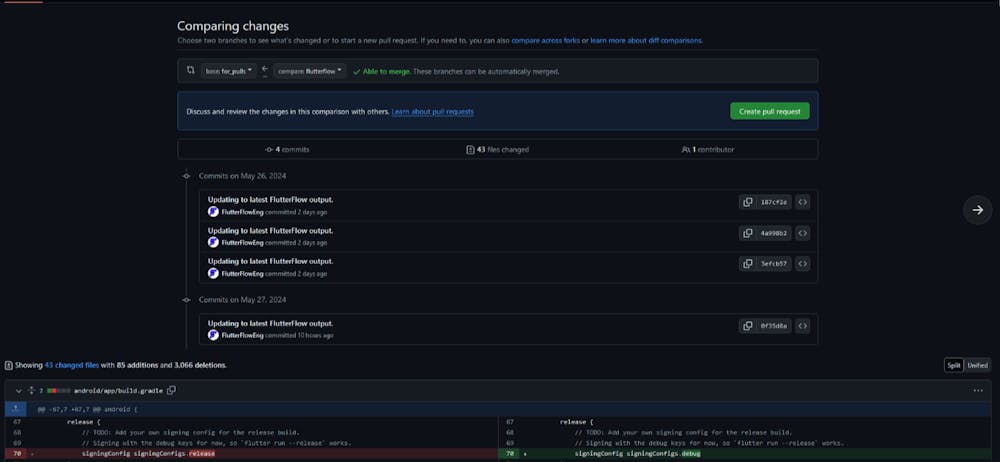Open commit hash 4a998b2
This screenshot has height=462, width=1000.
774,233
